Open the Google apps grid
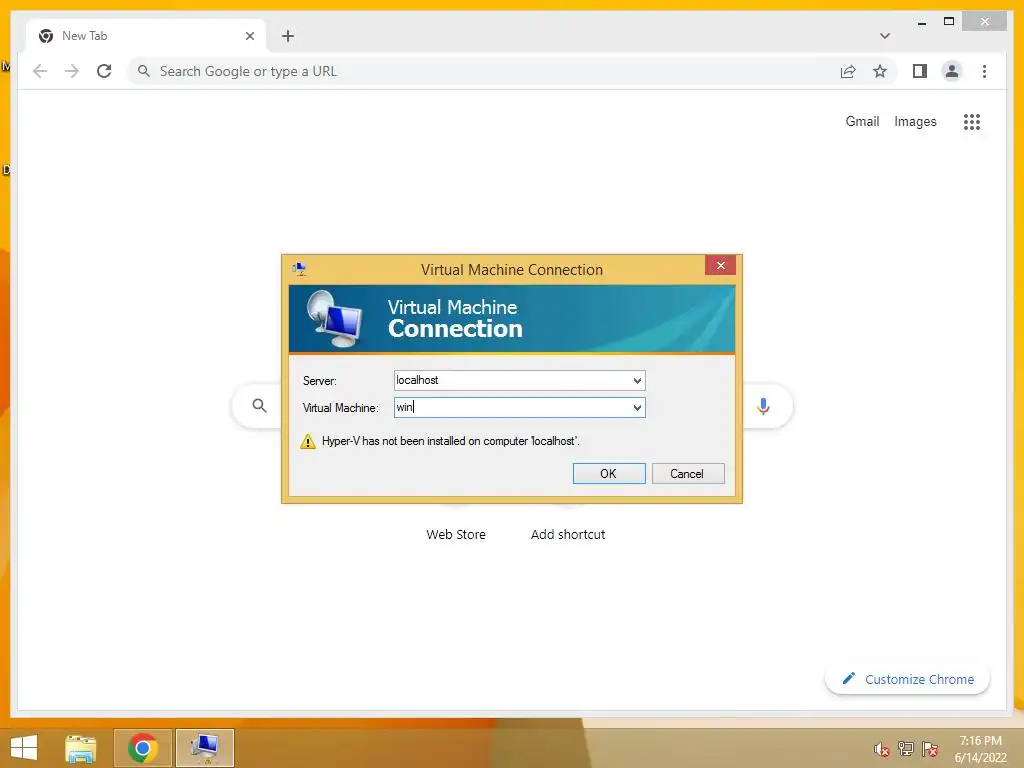1024x768 pixels. click(972, 121)
